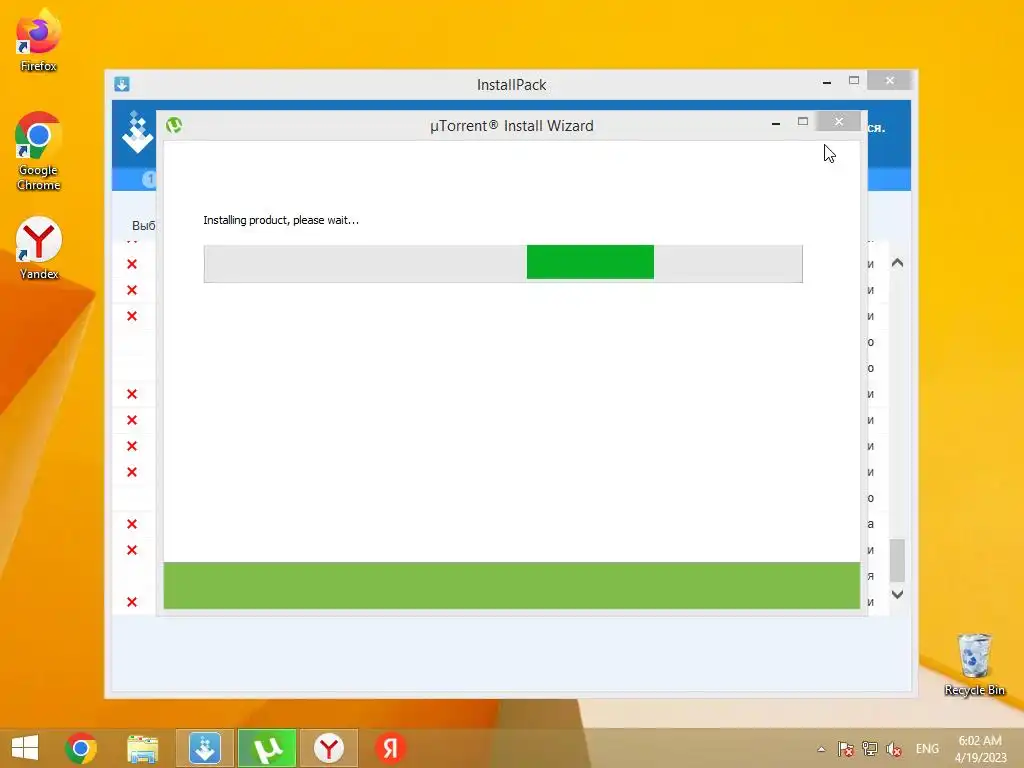The image size is (1024, 768).
Task: Open Action Center flag icon
Action: pyautogui.click(x=846, y=749)
